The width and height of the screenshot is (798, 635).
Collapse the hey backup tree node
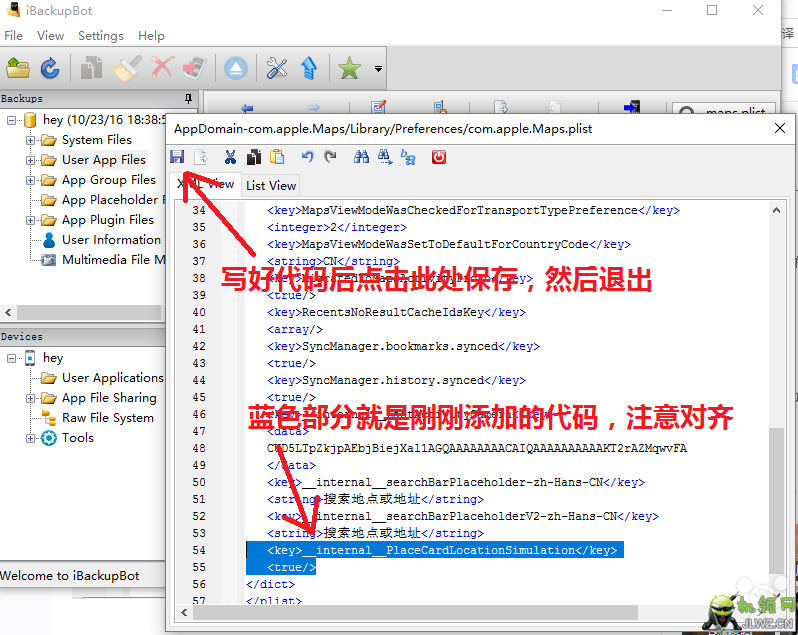(11, 120)
